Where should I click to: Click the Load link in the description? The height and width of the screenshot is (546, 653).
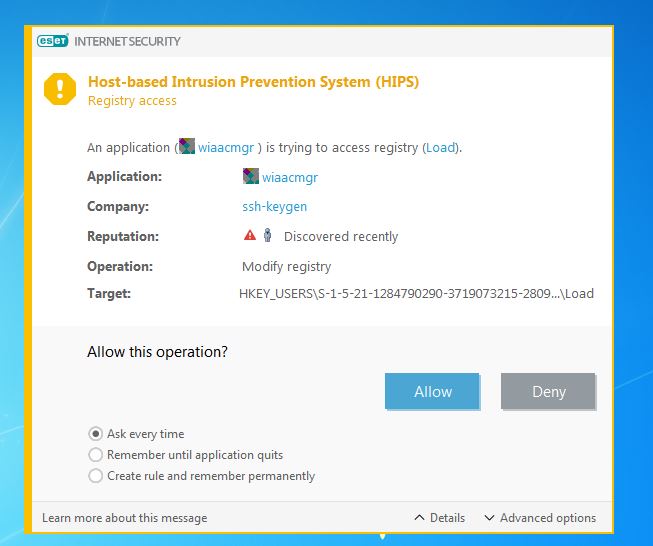[441, 147]
